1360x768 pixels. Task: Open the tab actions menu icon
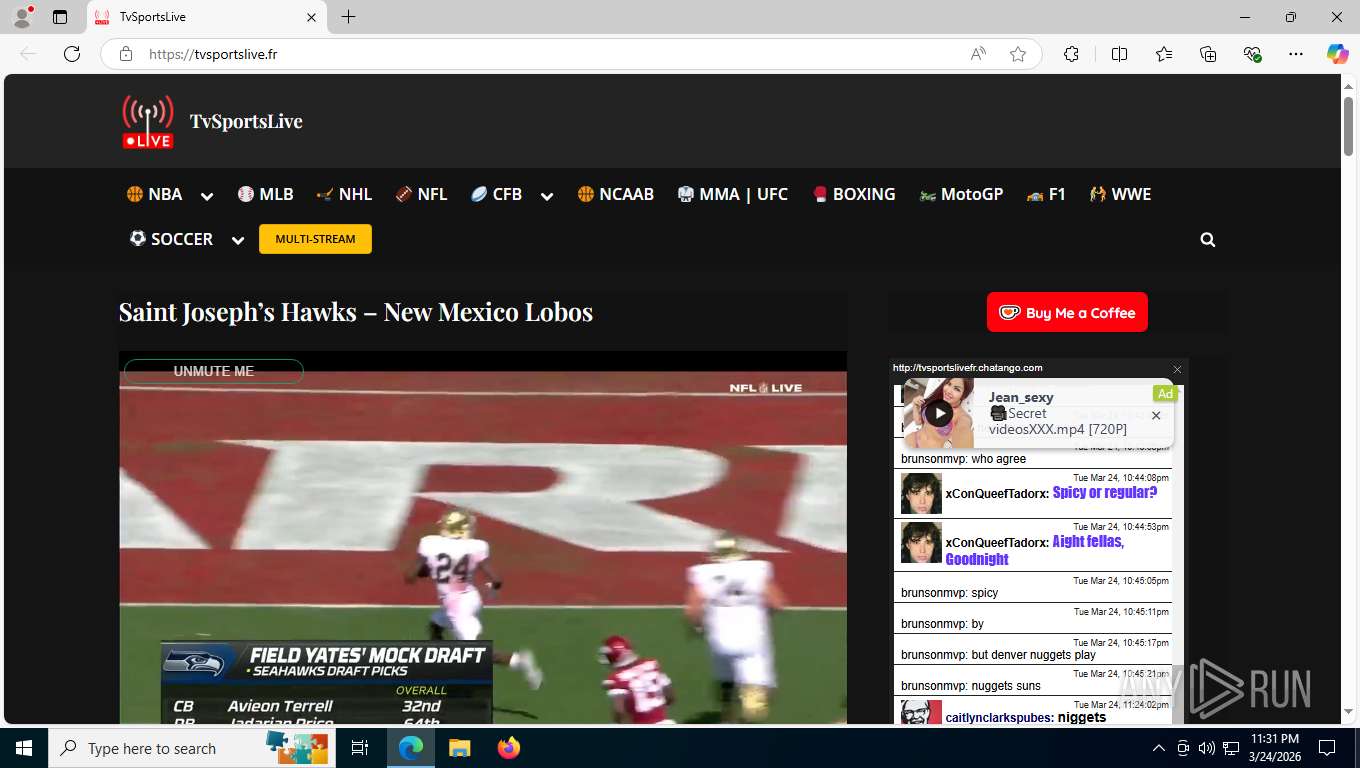pyautogui.click(x=60, y=17)
